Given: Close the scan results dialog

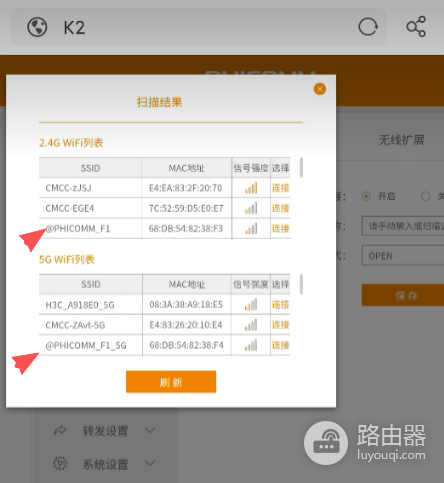Looking at the screenshot, I should click(x=320, y=89).
